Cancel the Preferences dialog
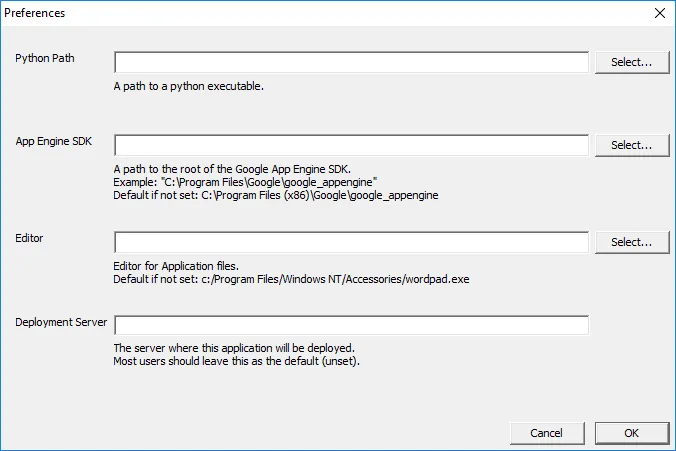The width and height of the screenshot is (676, 451). click(x=546, y=433)
